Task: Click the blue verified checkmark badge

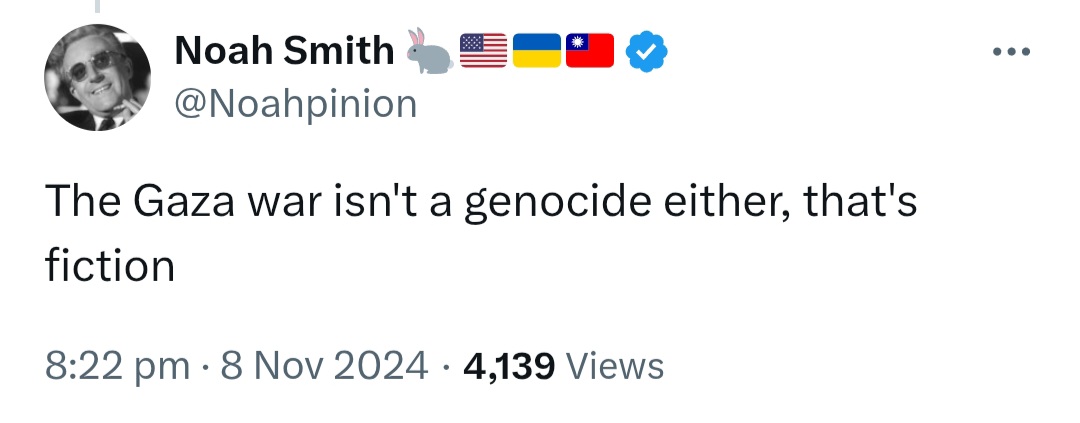Action: pyautogui.click(x=646, y=51)
